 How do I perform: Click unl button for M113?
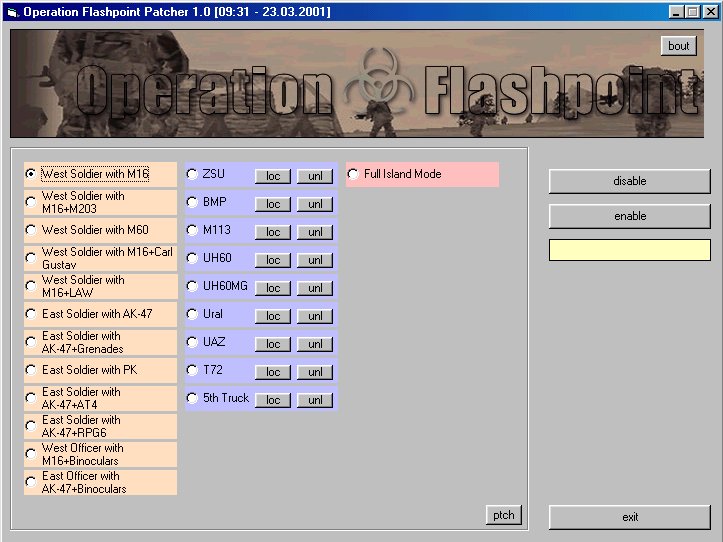(315, 232)
